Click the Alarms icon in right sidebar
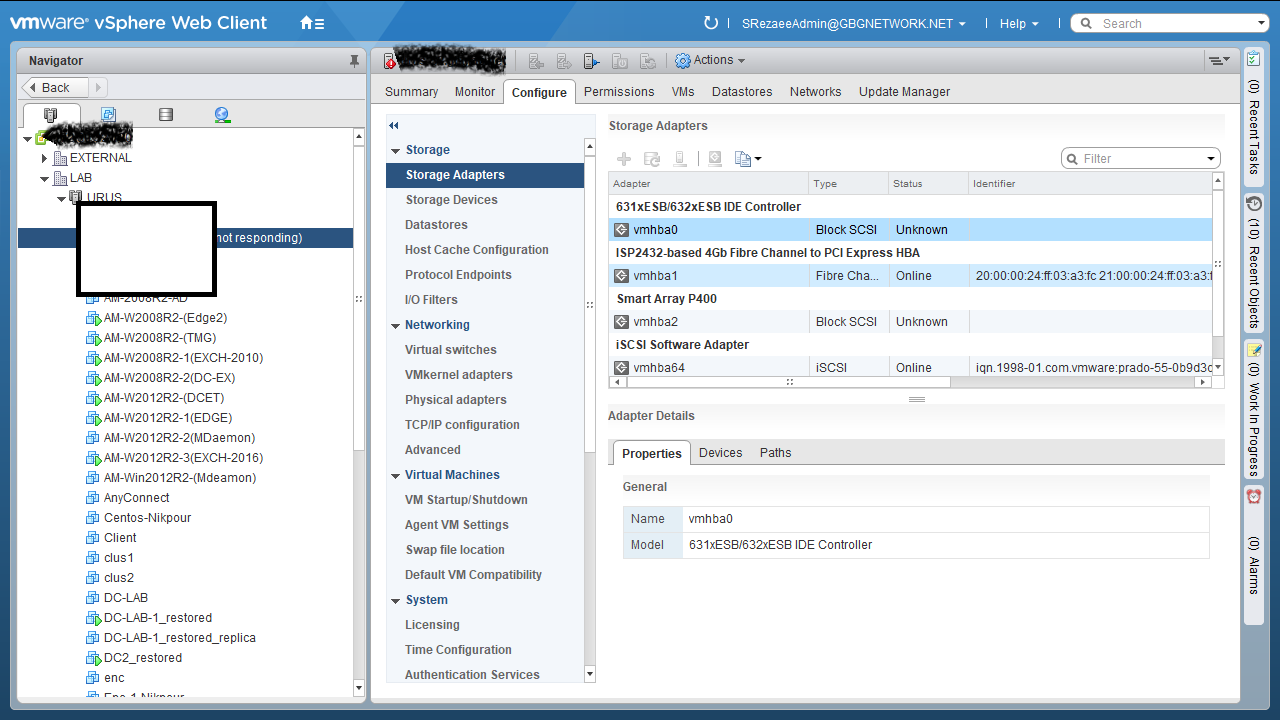The height and width of the screenshot is (720, 1281). [x=1254, y=496]
